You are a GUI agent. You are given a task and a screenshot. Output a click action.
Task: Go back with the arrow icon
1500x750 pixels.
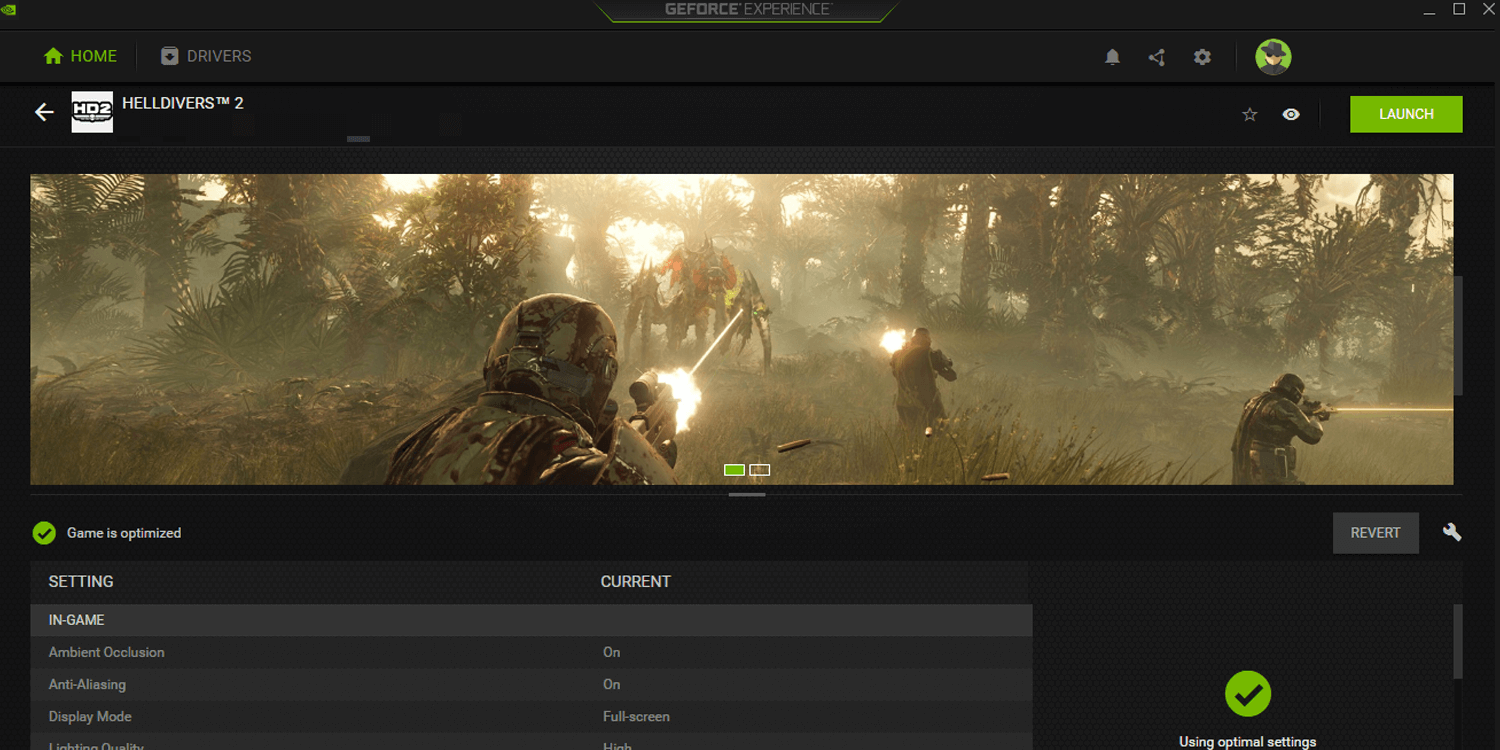[x=44, y=112]
